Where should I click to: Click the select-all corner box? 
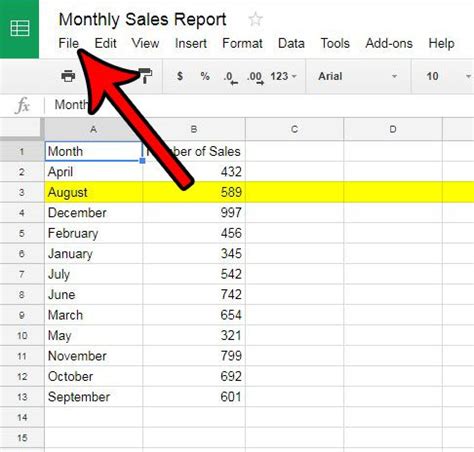pos(22,129)
